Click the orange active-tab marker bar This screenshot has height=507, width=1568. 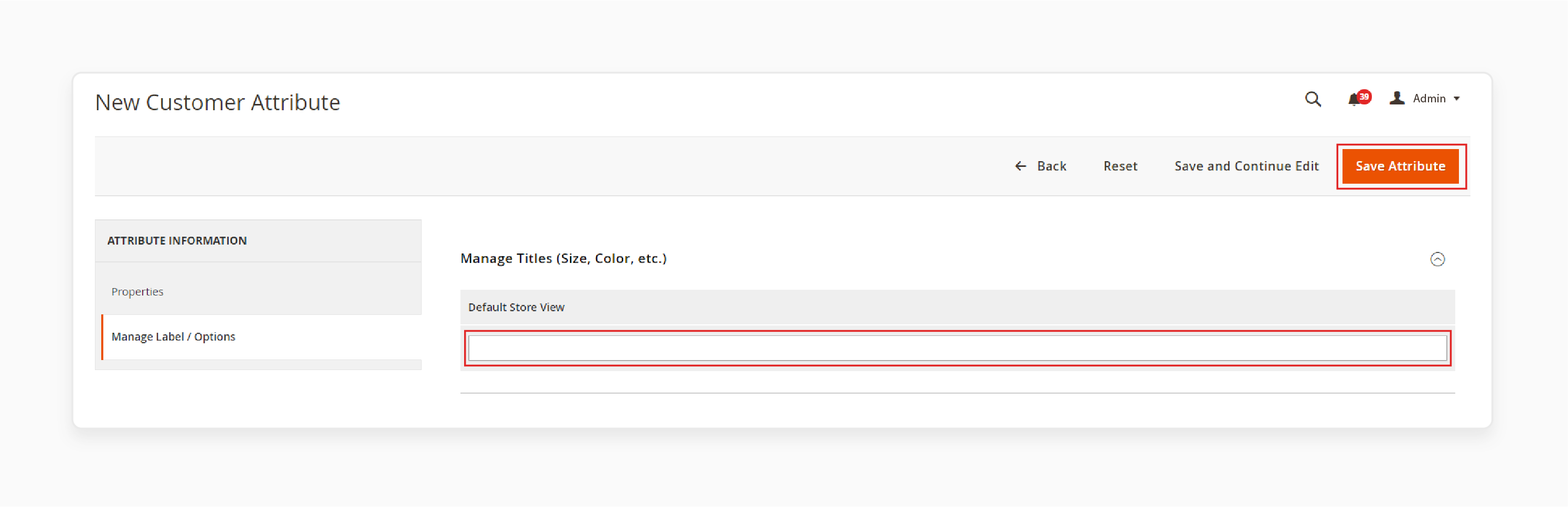[x=102, y=337]
